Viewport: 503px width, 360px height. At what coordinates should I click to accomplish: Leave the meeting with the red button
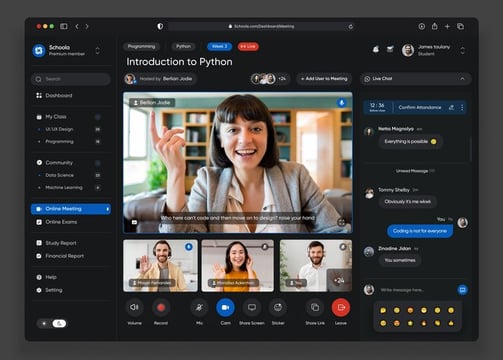pos(341,307)
